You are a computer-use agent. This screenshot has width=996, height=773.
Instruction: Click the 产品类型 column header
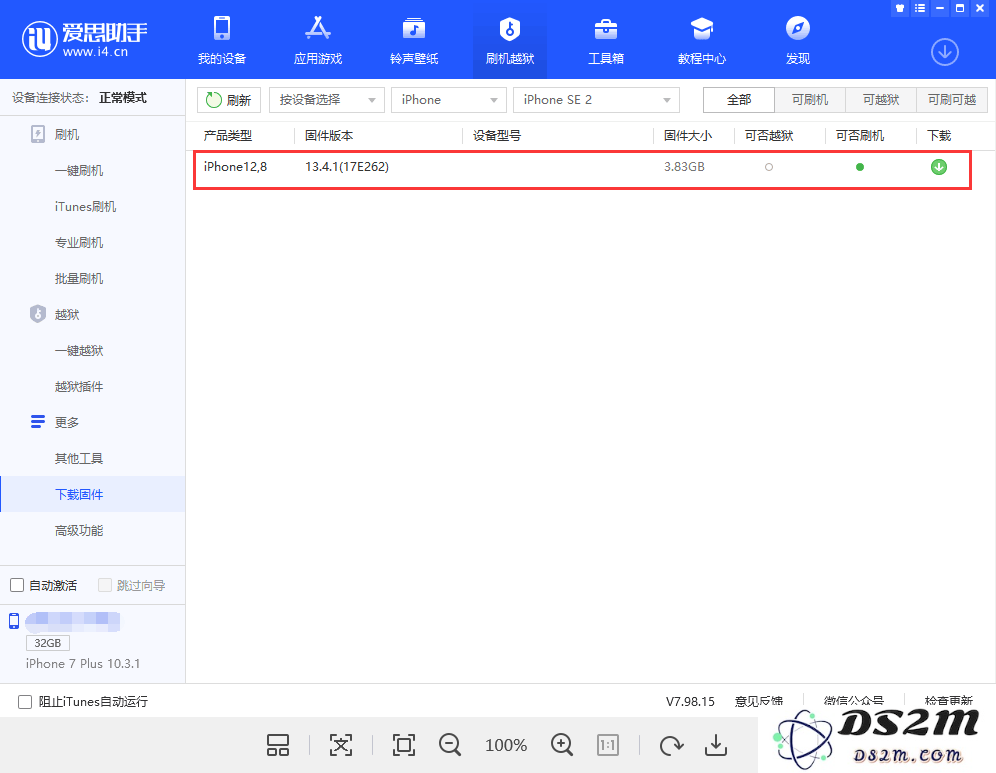[x=227, y=135]
